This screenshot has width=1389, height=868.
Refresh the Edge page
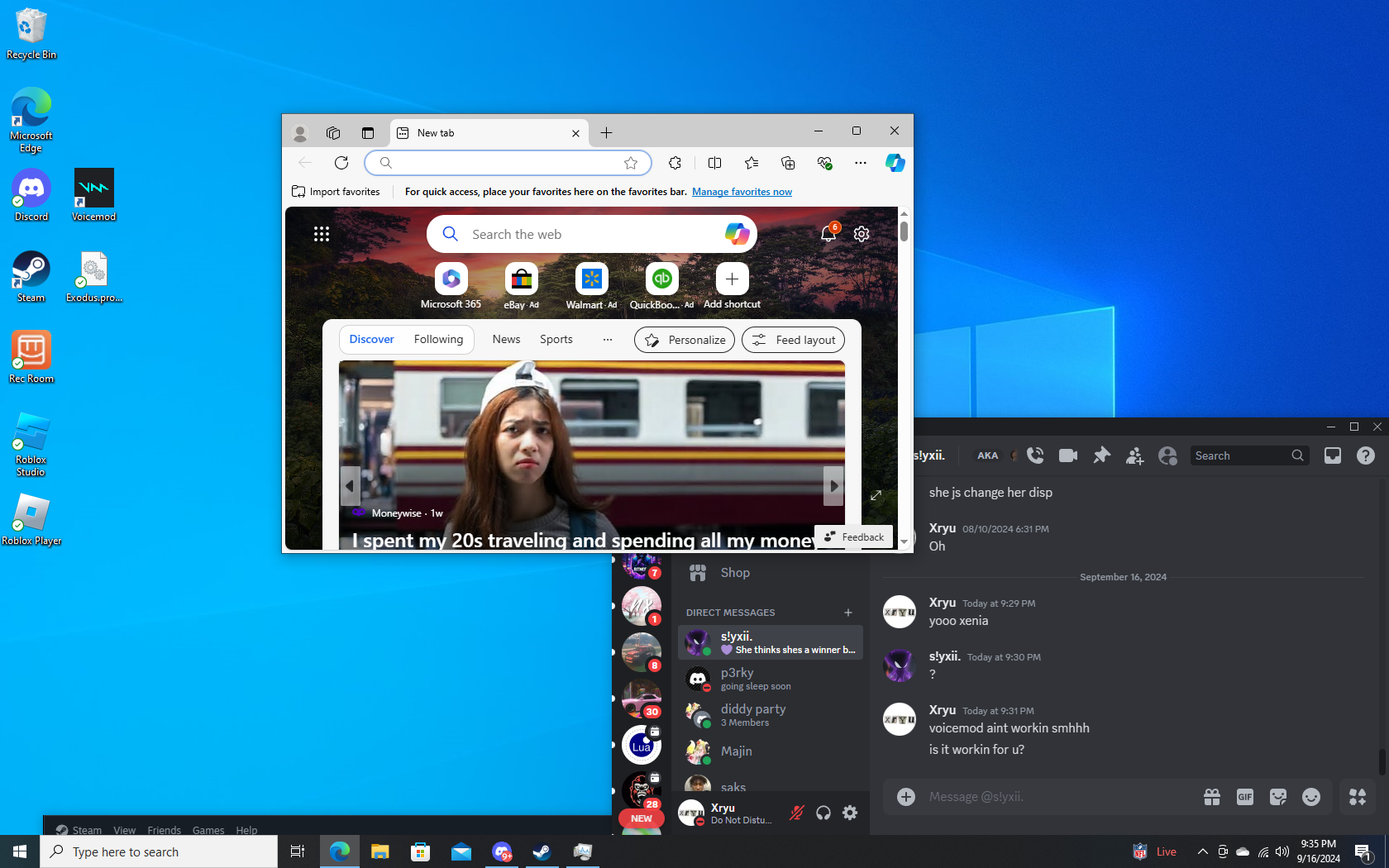coord(341,163)
